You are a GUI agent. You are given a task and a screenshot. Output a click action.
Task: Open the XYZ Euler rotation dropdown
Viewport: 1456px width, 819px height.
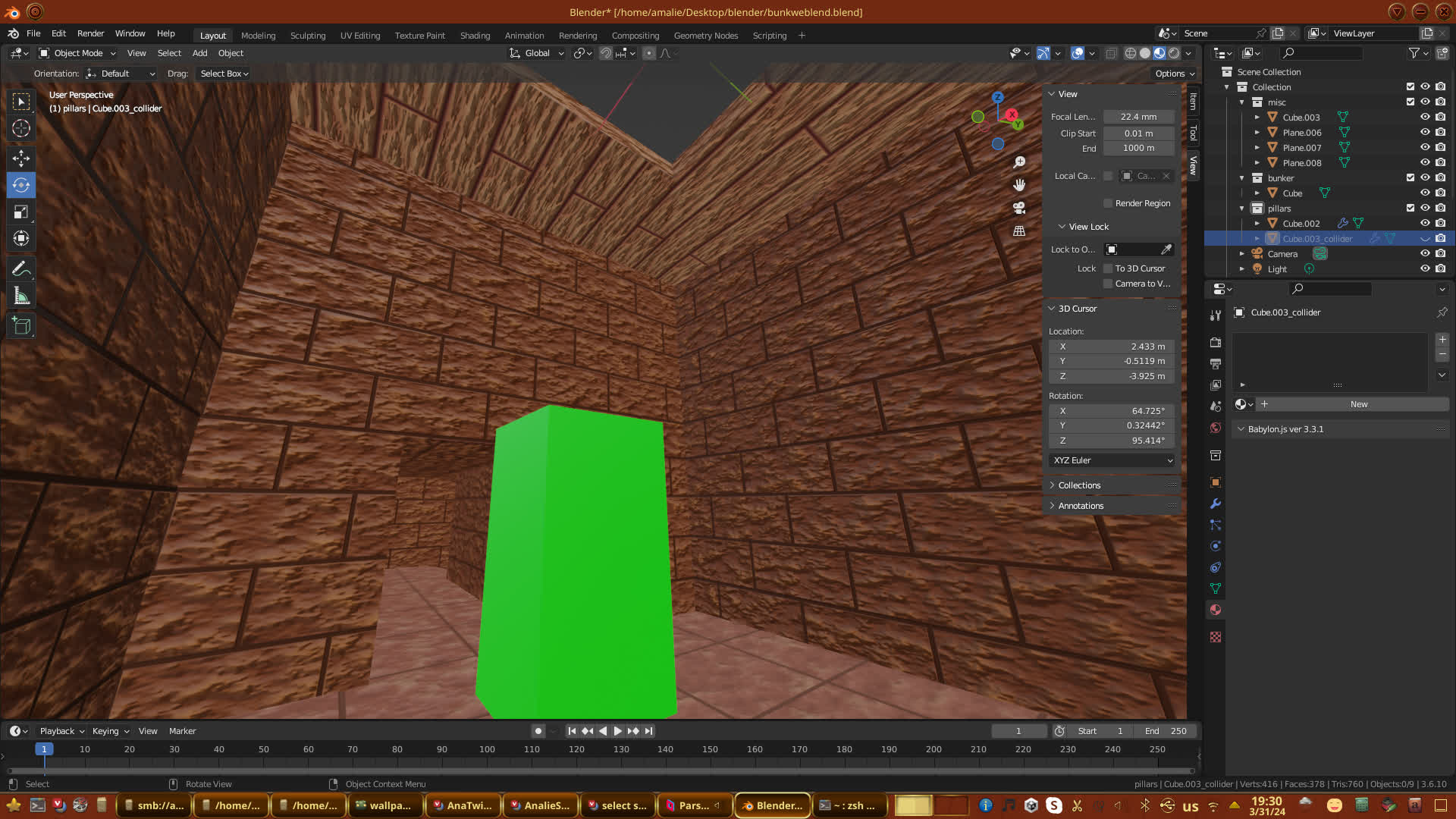(x=1112, y=460)
